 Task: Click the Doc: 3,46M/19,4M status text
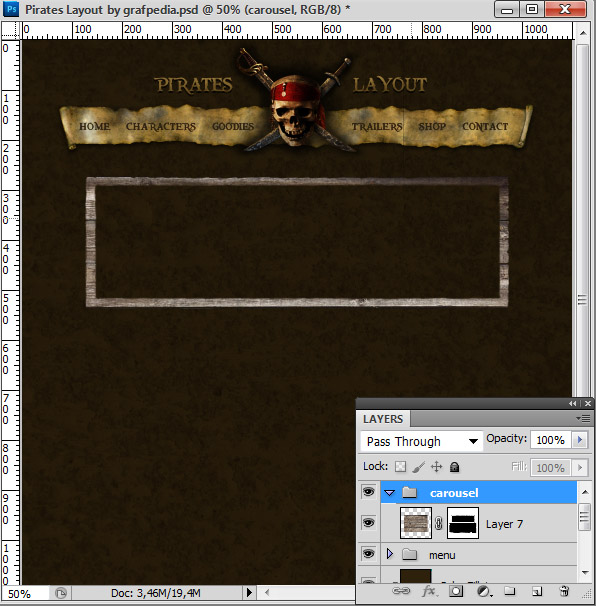pyautogui.click(x=155, y=593)
